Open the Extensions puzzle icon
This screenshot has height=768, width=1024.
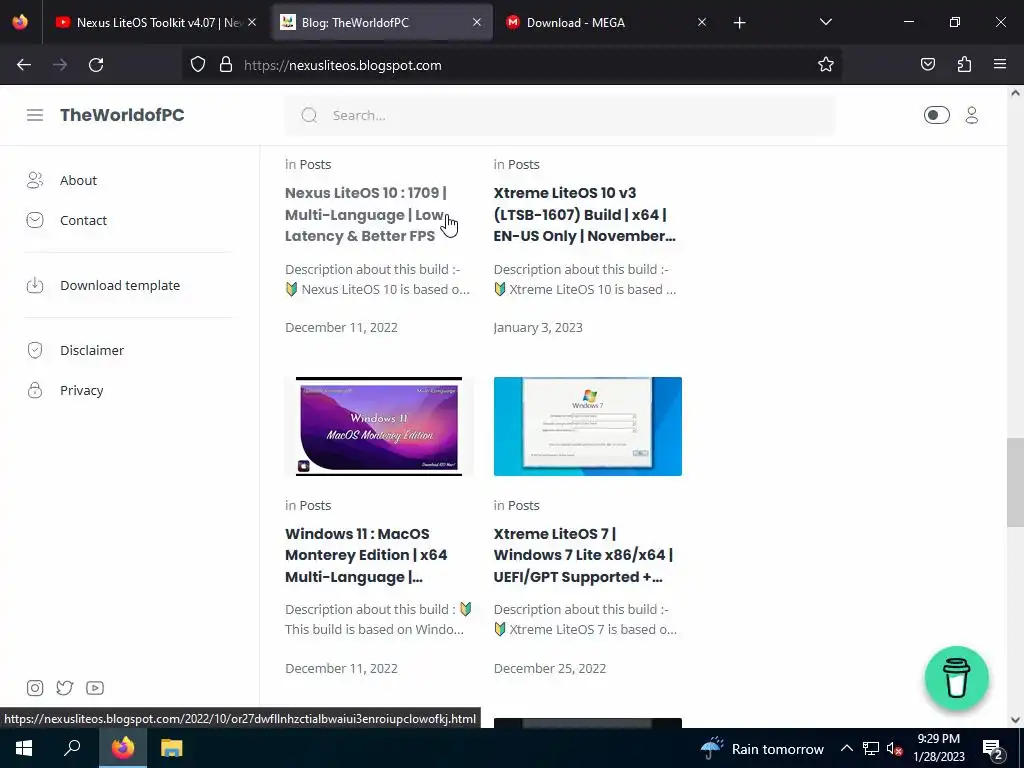pos(964,65)
